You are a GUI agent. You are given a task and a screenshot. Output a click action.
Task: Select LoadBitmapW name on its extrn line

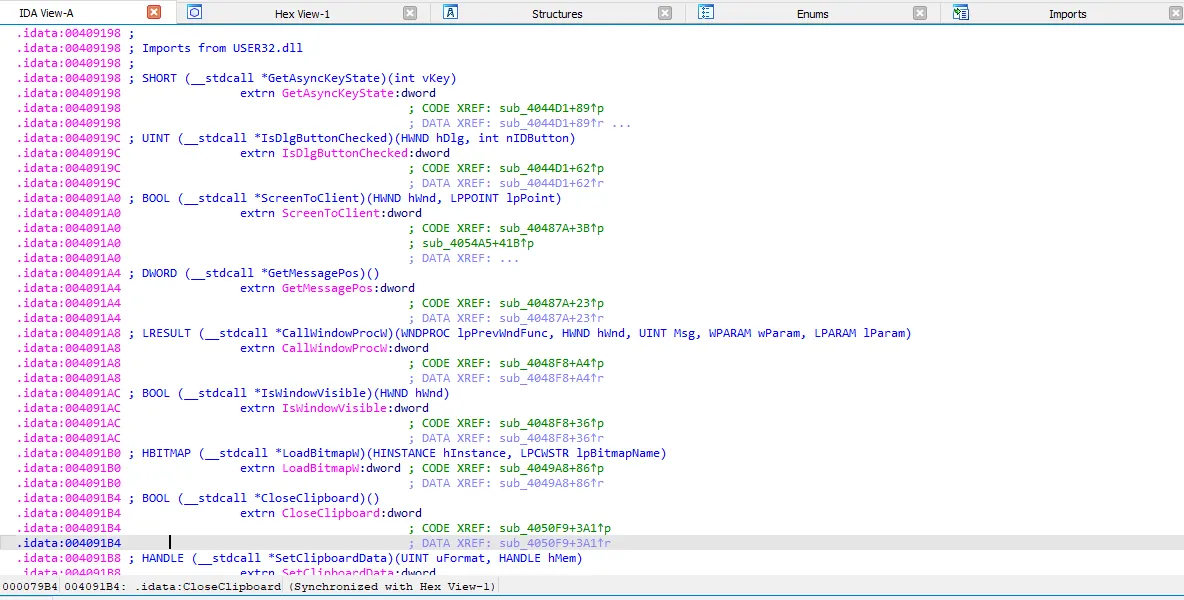coord(321,468)
